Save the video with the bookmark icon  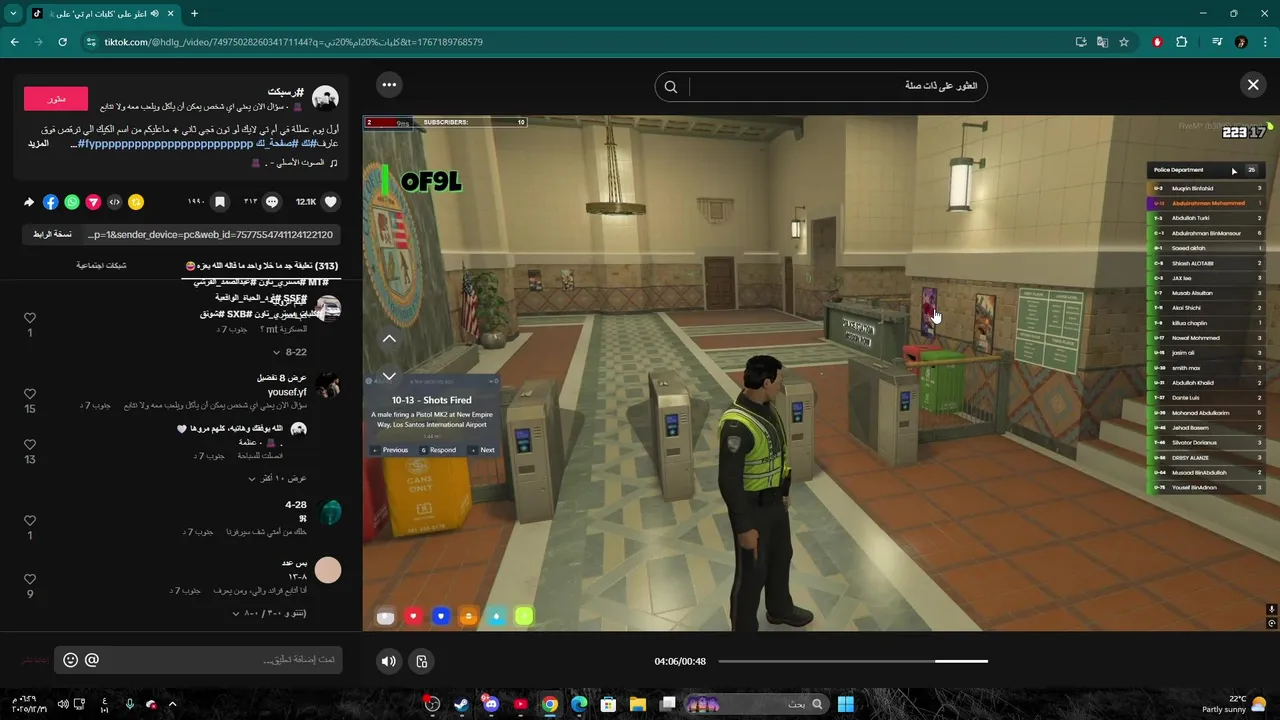[219, 202]
